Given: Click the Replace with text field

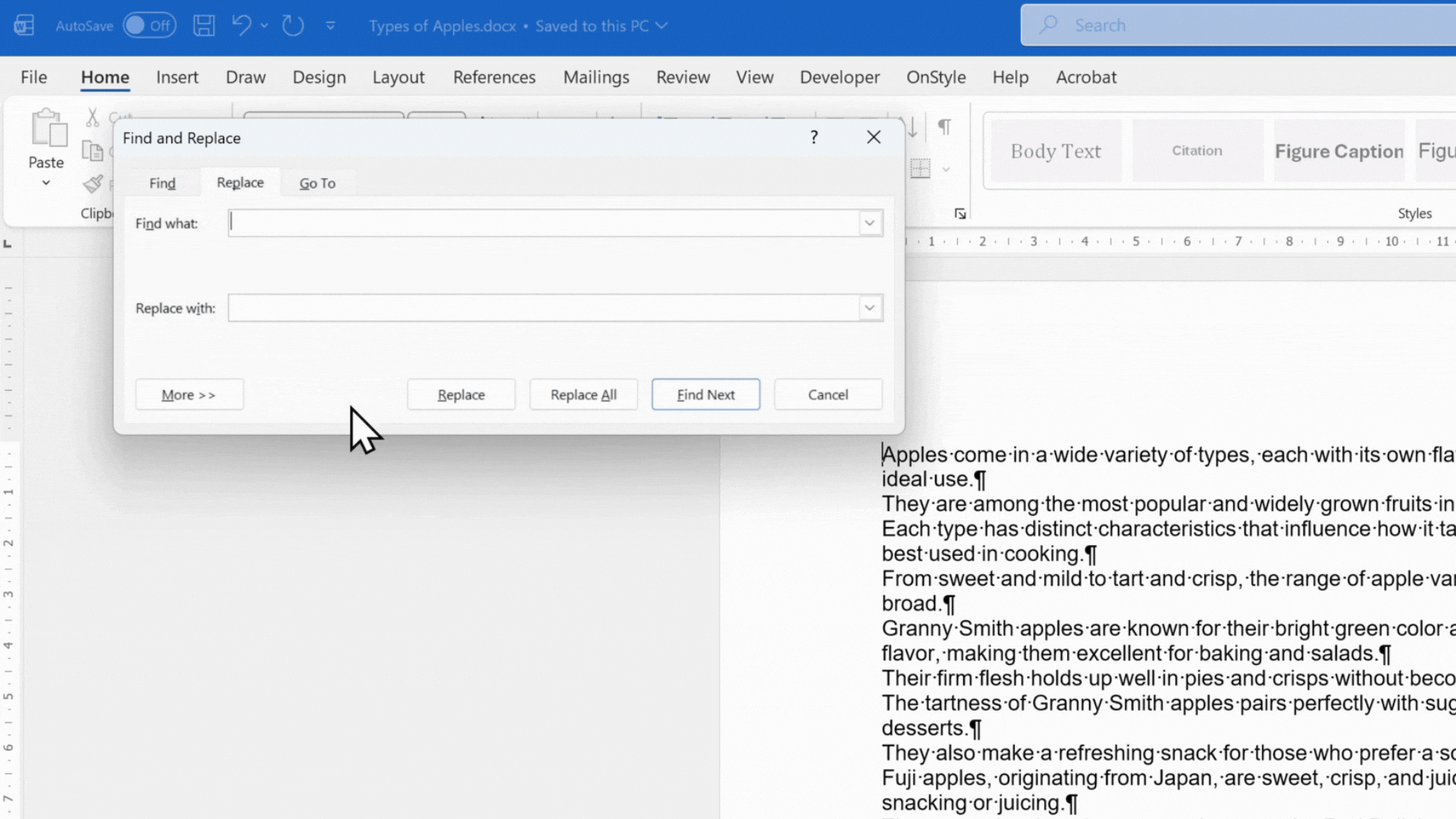Looking at the screenshot, I should 543,308.
